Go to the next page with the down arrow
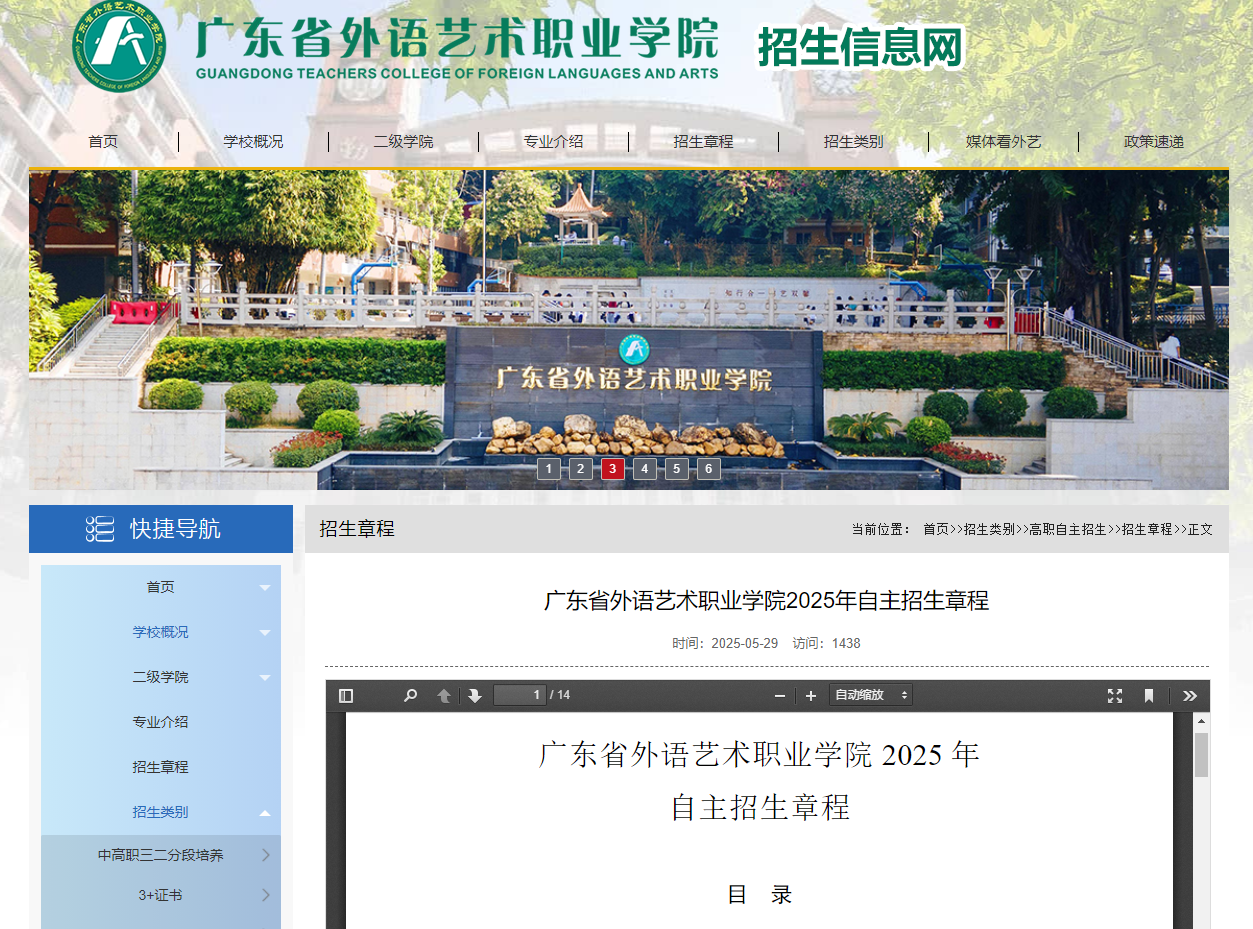The image size is (1253, 929). coord(475,694)
